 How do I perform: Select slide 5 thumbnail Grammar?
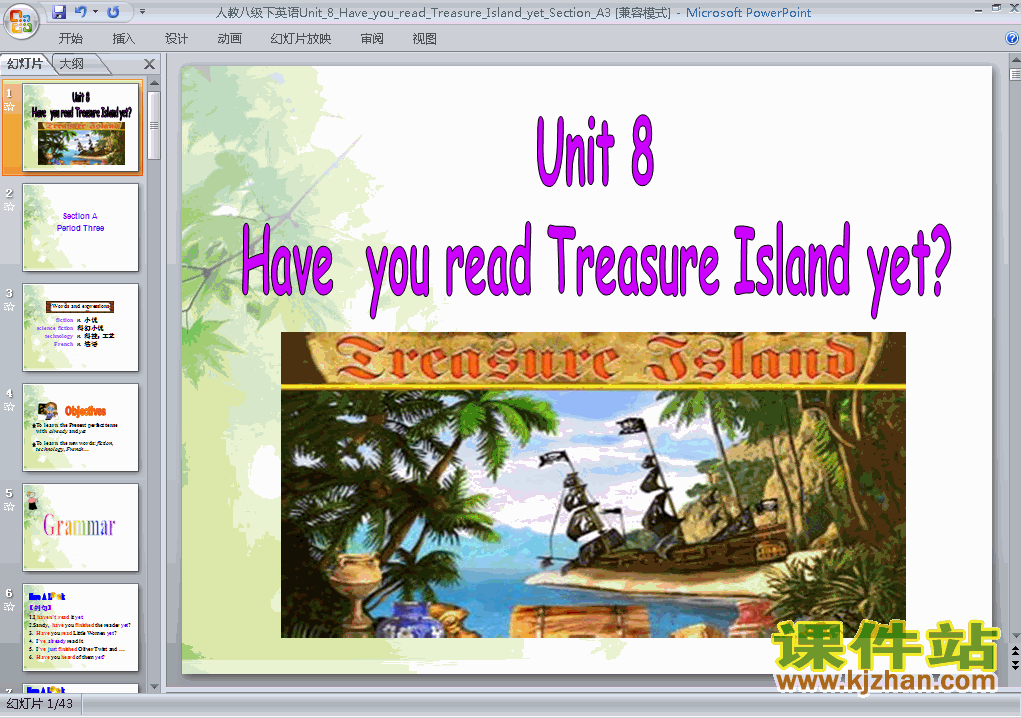81,527
